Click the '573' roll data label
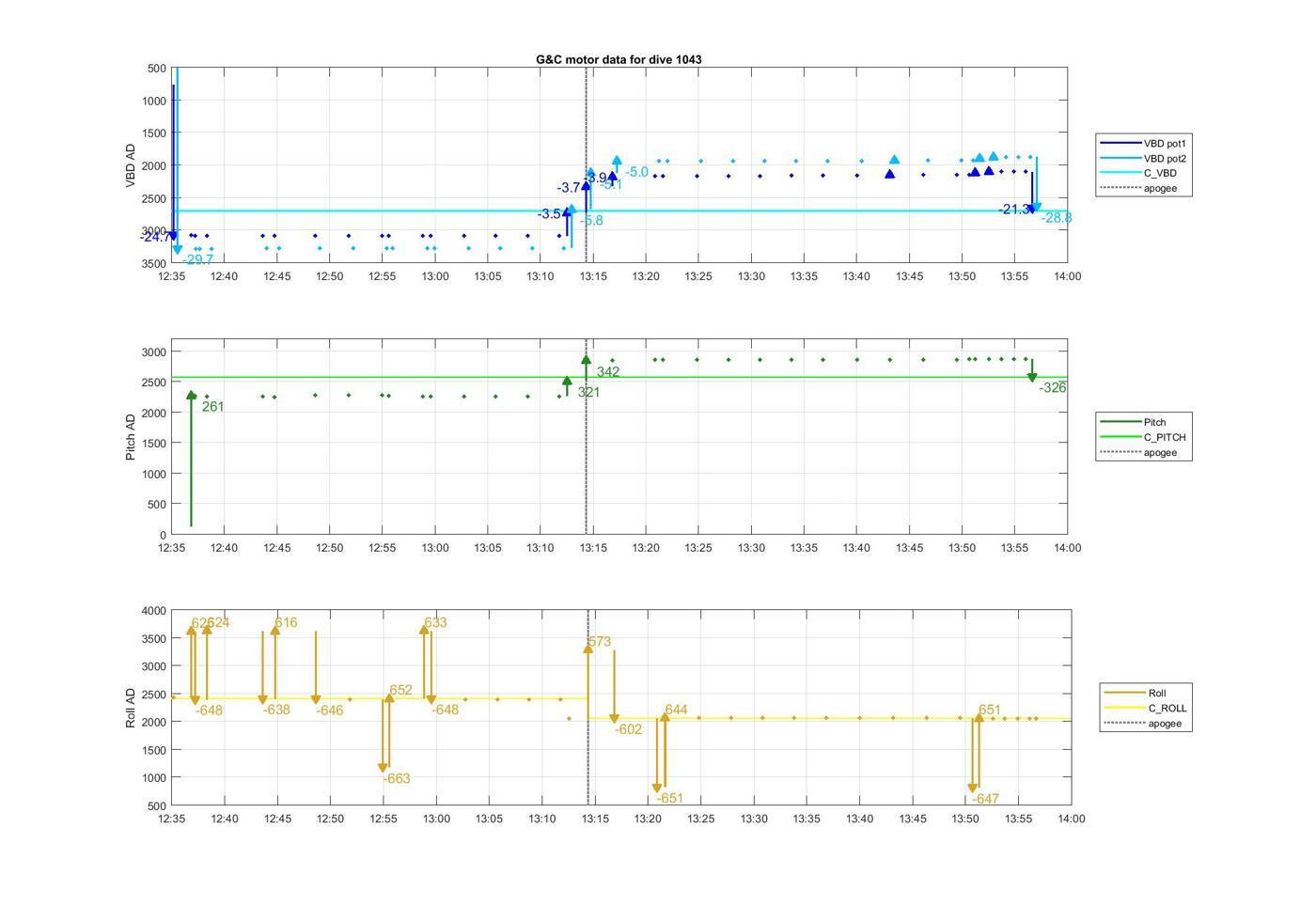The height and width of the screenshot is (906, 1316). 600,642
